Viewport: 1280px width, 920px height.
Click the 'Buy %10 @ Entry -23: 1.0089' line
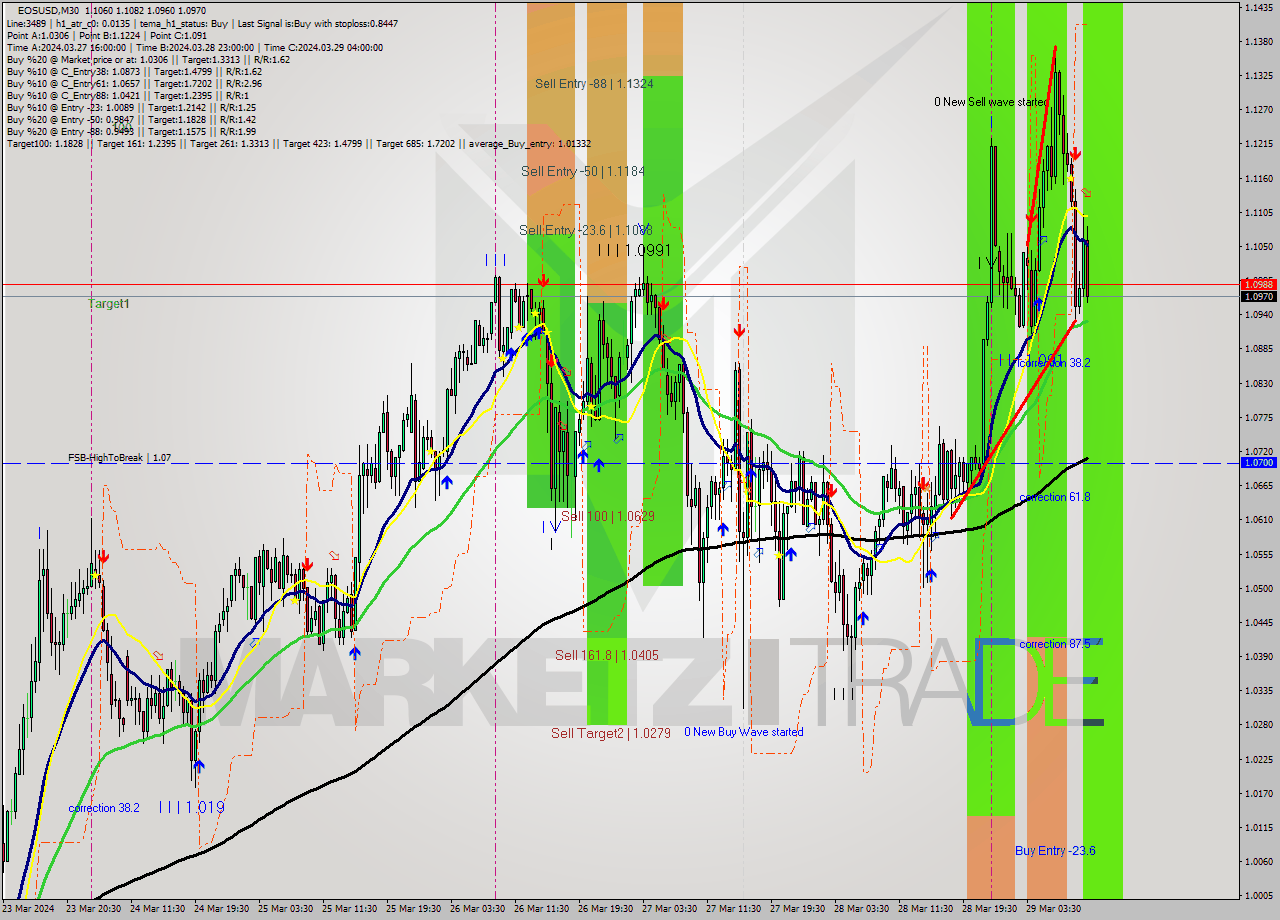coord(131,108)
